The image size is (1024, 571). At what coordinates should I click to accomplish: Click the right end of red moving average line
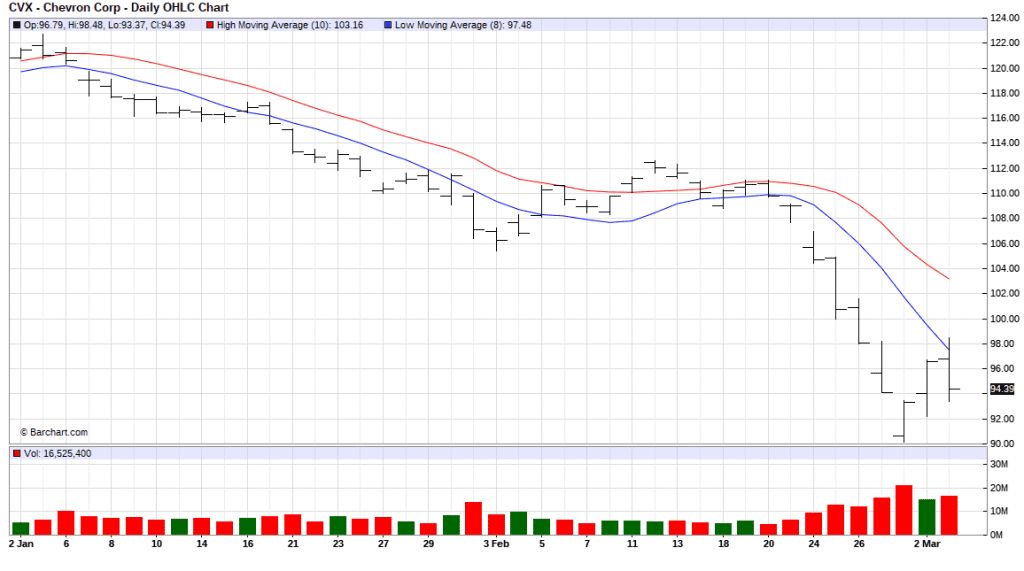tap(948, 278)
